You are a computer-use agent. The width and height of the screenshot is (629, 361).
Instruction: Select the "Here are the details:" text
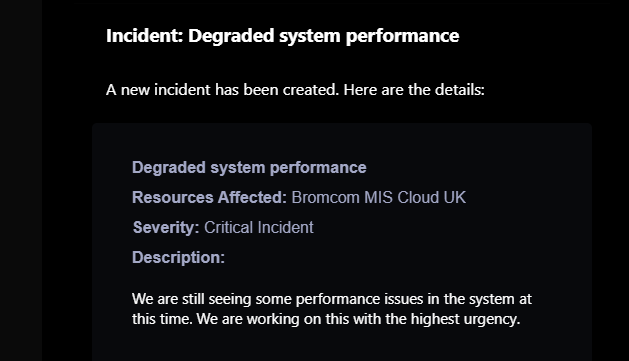click(x=414, y=90)
